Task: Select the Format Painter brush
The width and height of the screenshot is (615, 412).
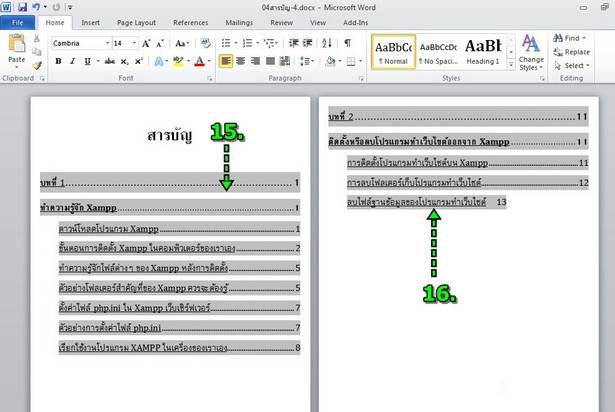Action: pyautogui.click(x=37, y=65)
